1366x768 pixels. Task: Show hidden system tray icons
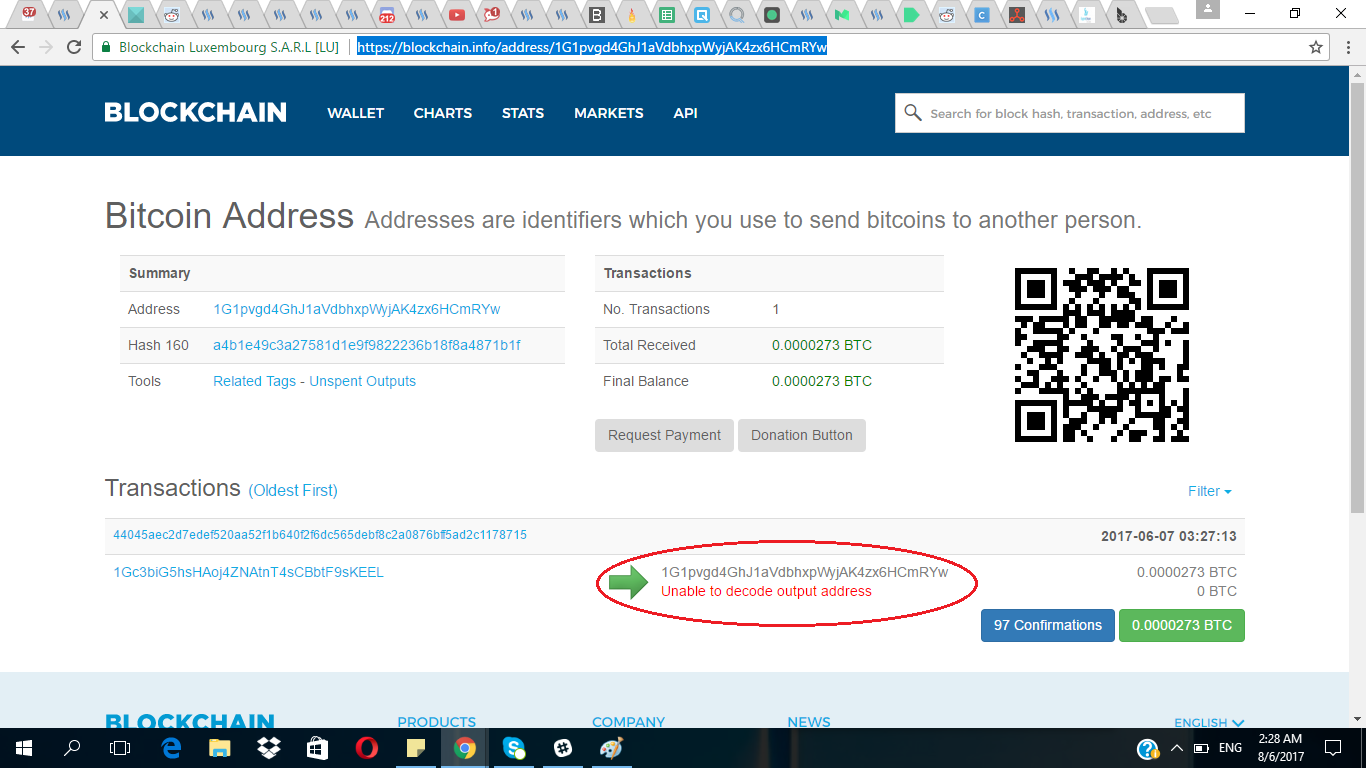(x=1176, y=748)
